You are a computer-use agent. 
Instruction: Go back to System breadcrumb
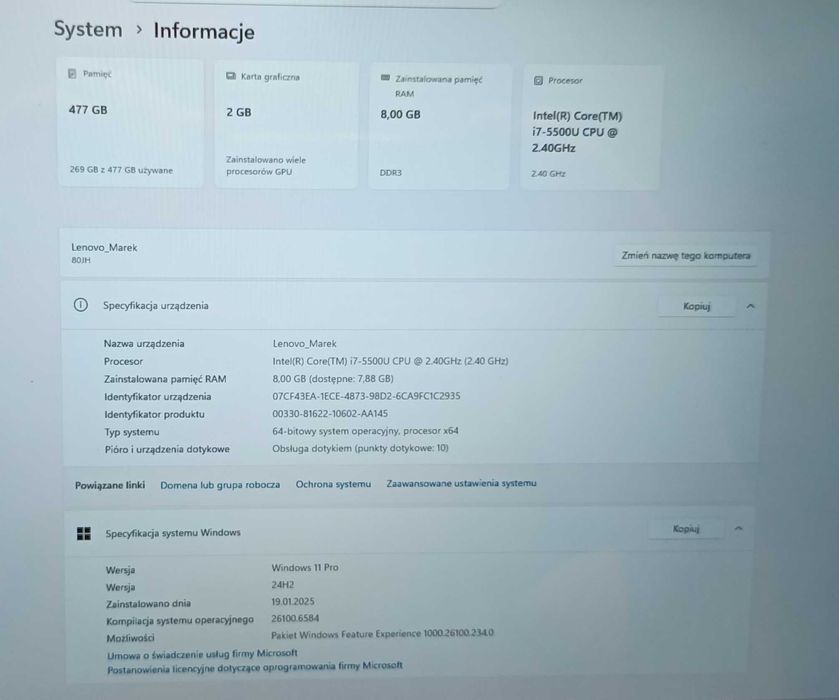coord(88,29)
